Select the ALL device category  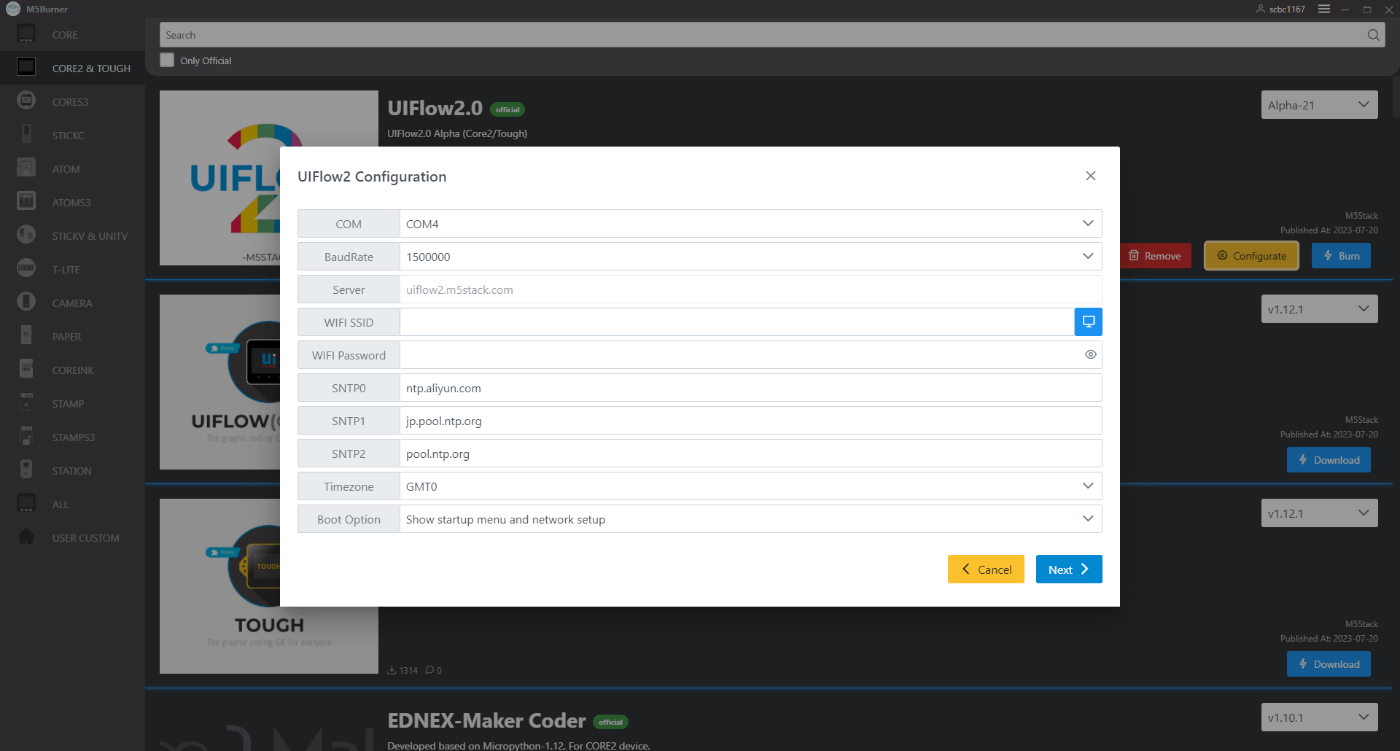coord(25,503)
